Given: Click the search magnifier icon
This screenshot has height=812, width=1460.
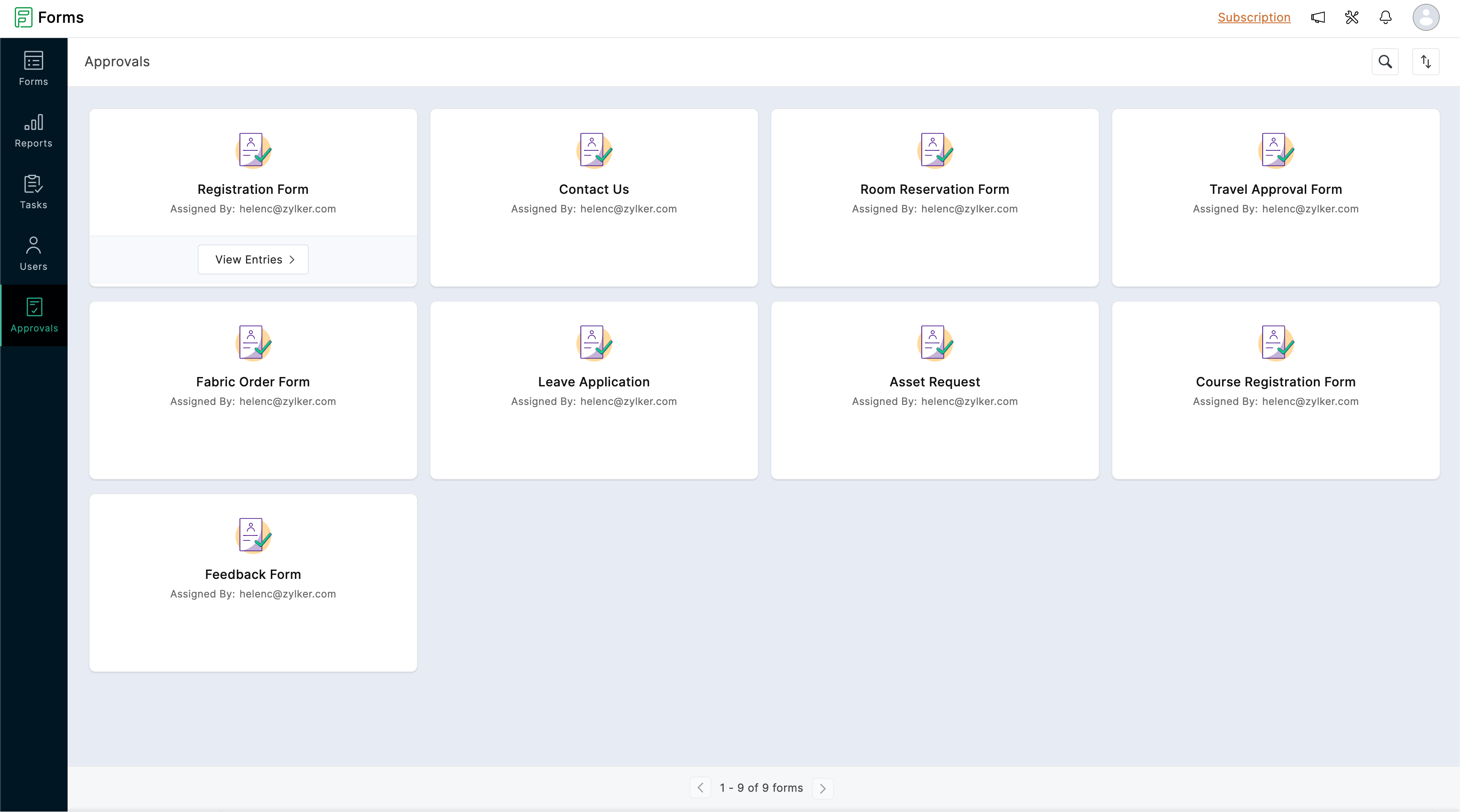Looking at the screenshot, I should click(x=1385, y=62).
